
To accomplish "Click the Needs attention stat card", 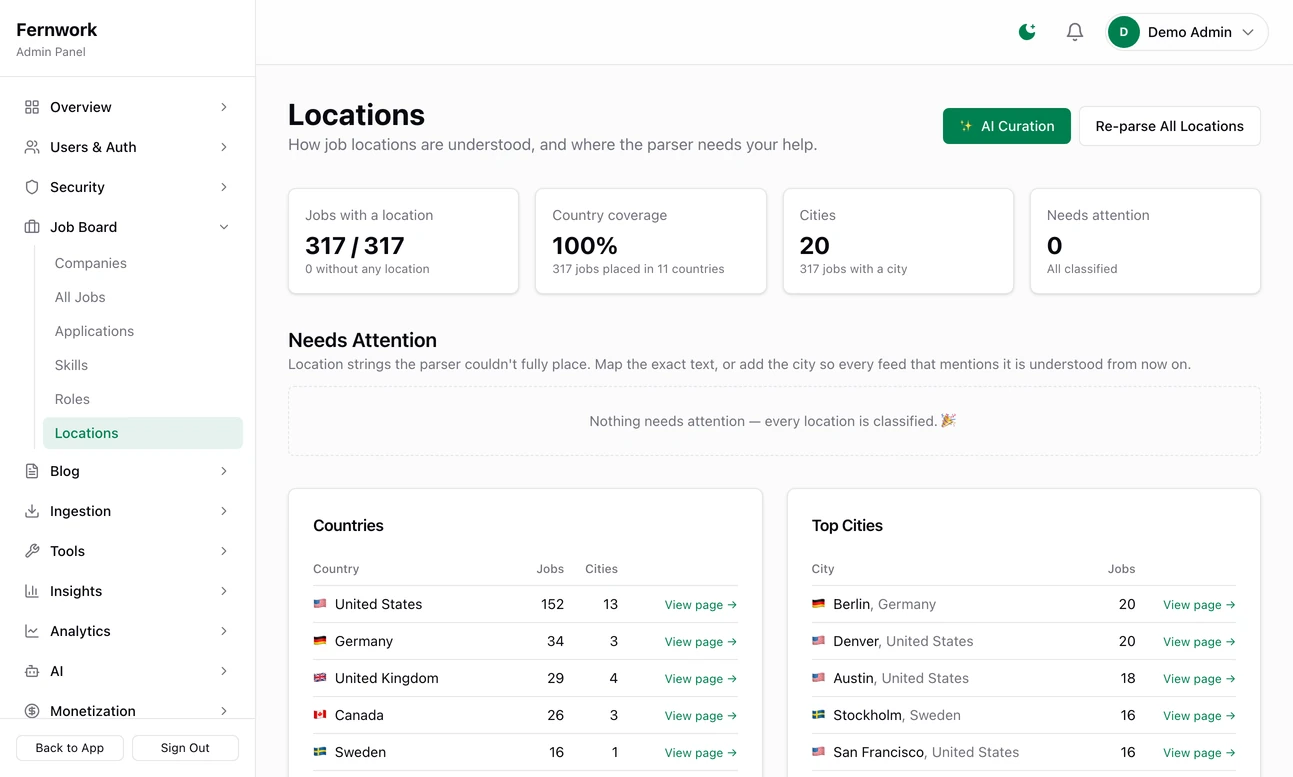I will [x=1145, y=241].
